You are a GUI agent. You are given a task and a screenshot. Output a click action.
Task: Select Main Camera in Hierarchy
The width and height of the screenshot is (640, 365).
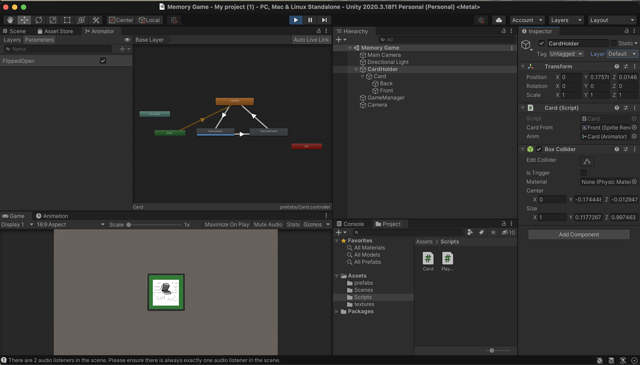[x=384, y=55]
